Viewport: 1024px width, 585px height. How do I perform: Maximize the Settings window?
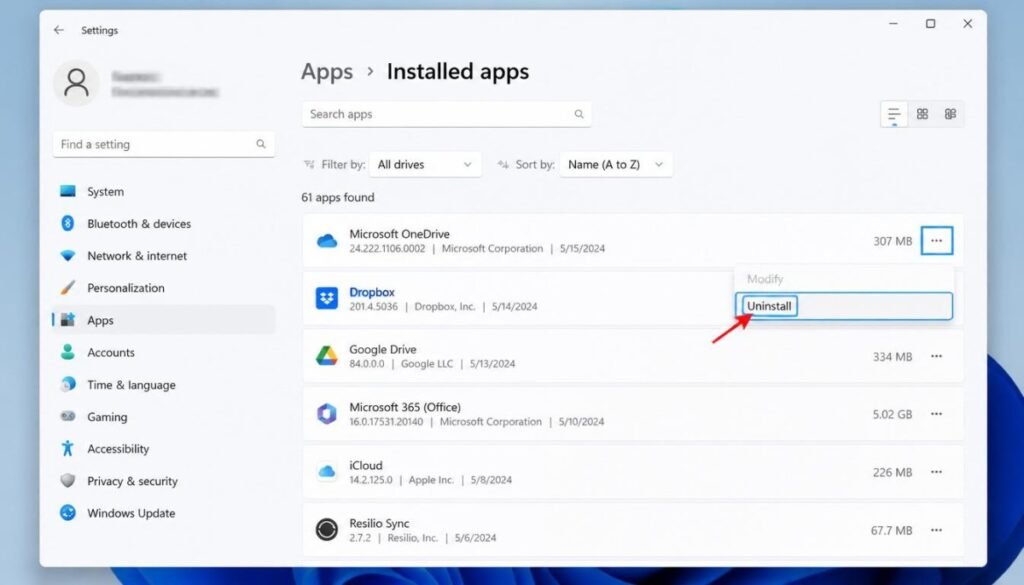click(931, 24)
